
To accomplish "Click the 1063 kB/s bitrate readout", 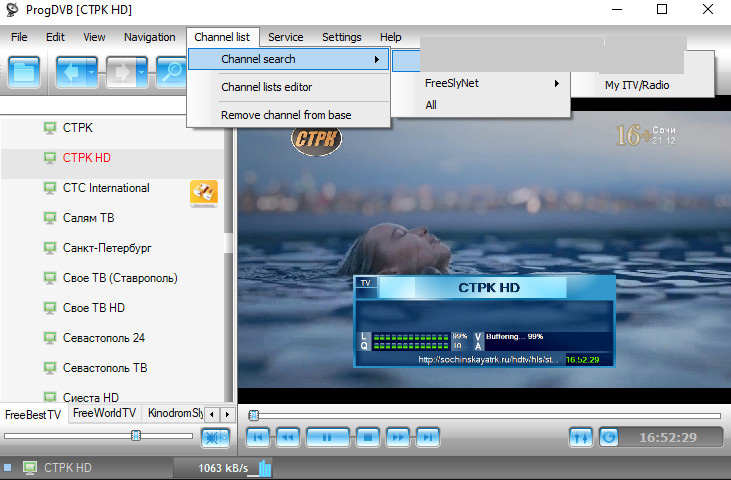I will 223,468.
